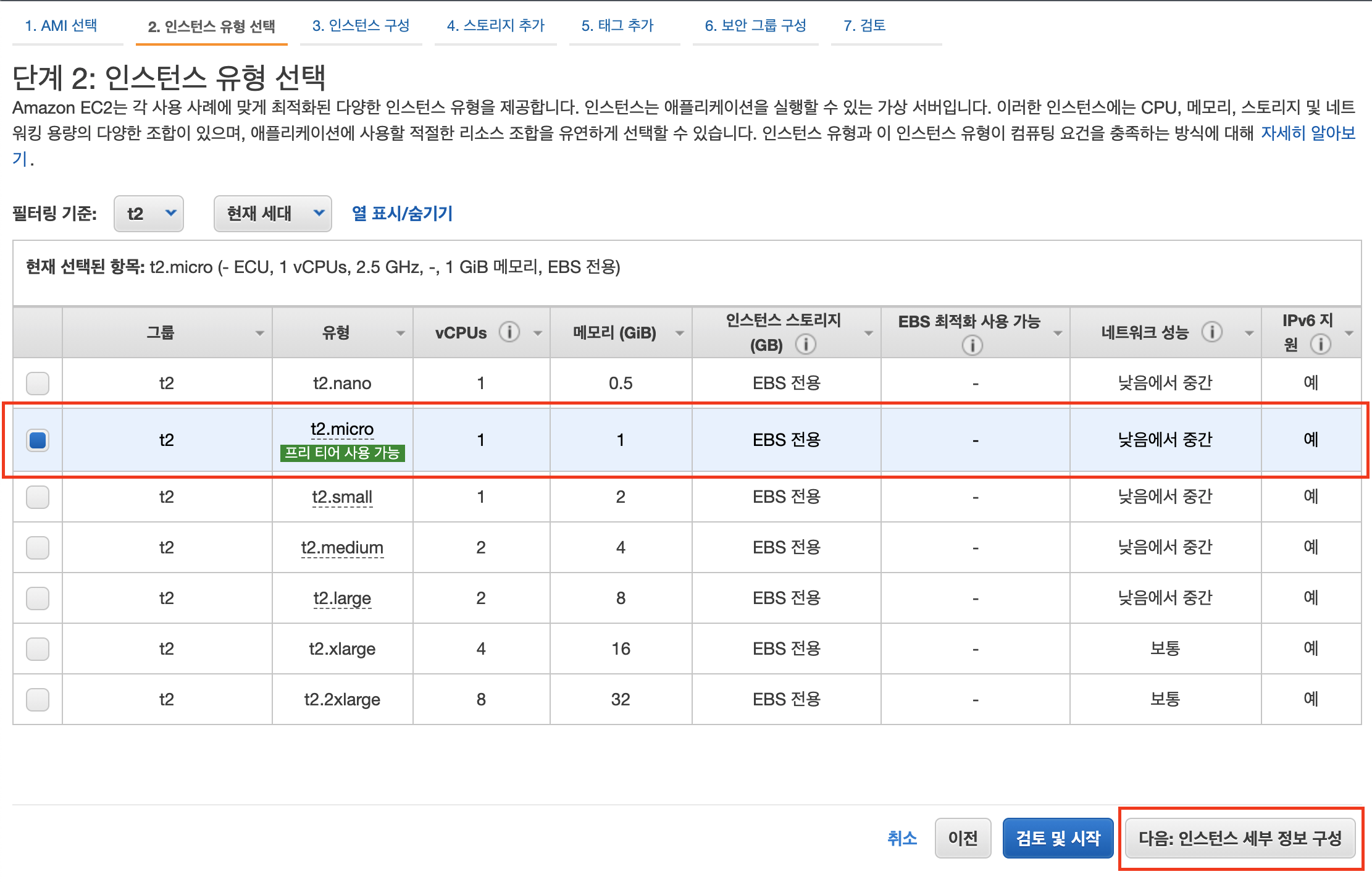Click info icon beside 인스턴스 스토리지 (GB)

(805, 344)
